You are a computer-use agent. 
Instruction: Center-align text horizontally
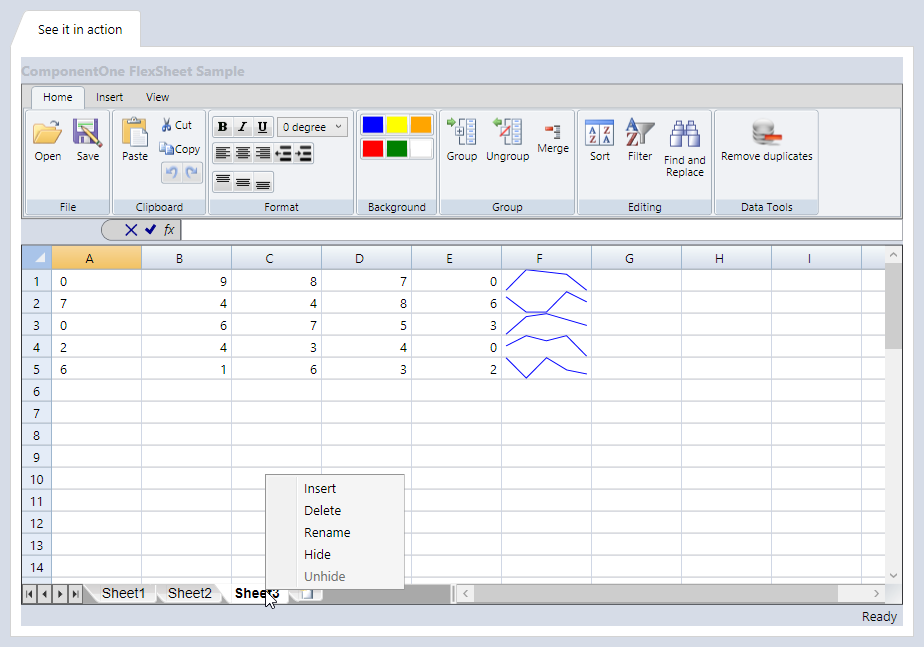[243, 154]
